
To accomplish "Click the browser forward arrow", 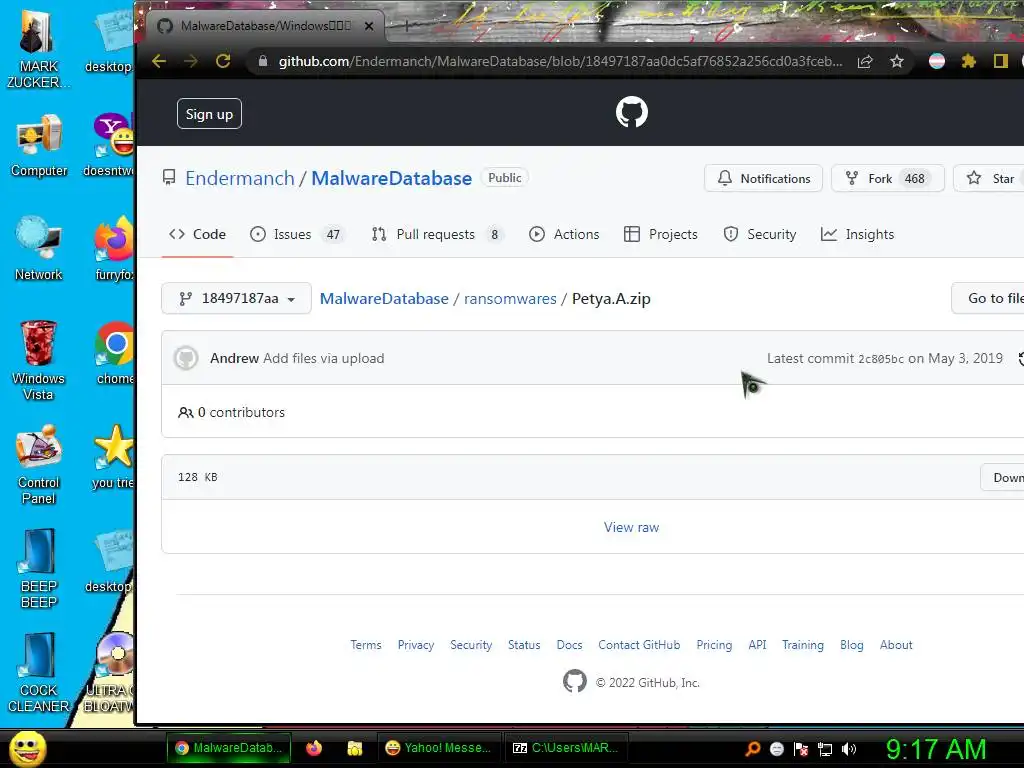I will (x=191, y=61).
